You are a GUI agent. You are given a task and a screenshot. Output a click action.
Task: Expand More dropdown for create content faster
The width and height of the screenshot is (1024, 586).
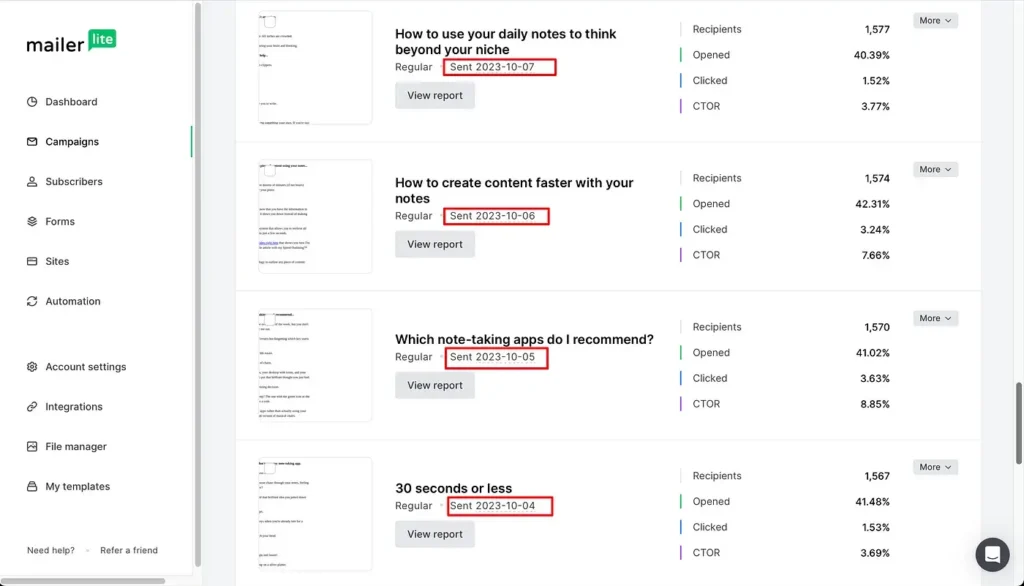pos(935,169)
